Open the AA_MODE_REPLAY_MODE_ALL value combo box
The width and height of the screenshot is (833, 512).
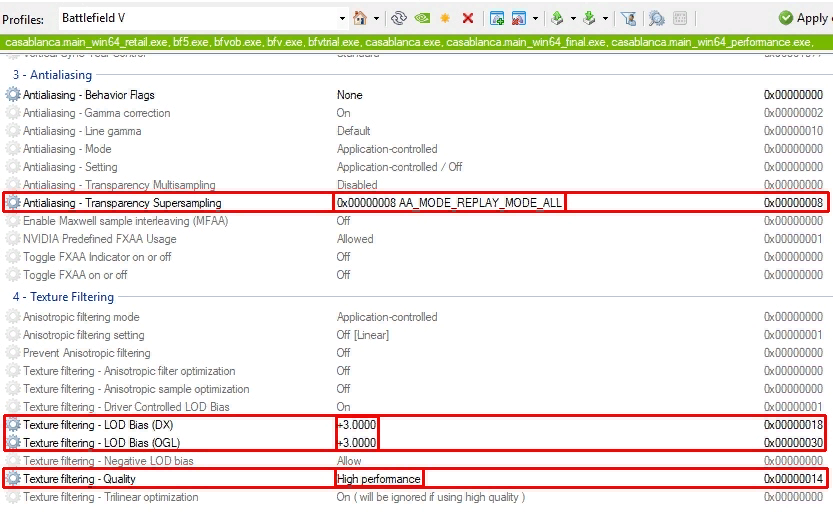tap(449, 203)
